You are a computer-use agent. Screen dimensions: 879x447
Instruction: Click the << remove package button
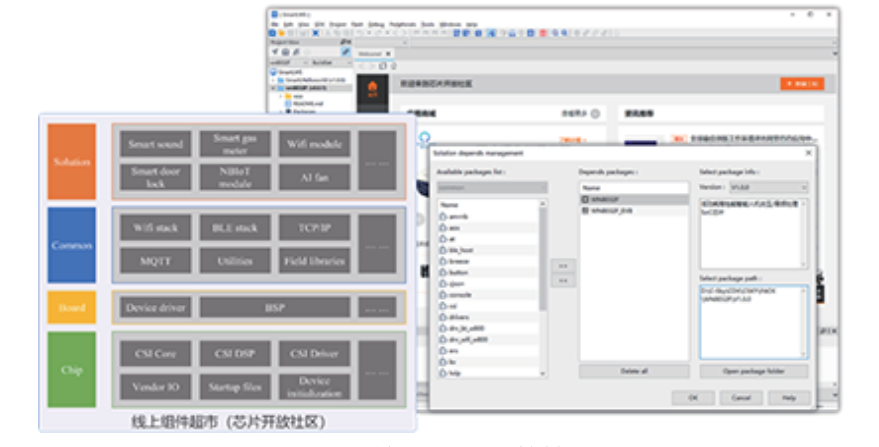click(563, 280)
